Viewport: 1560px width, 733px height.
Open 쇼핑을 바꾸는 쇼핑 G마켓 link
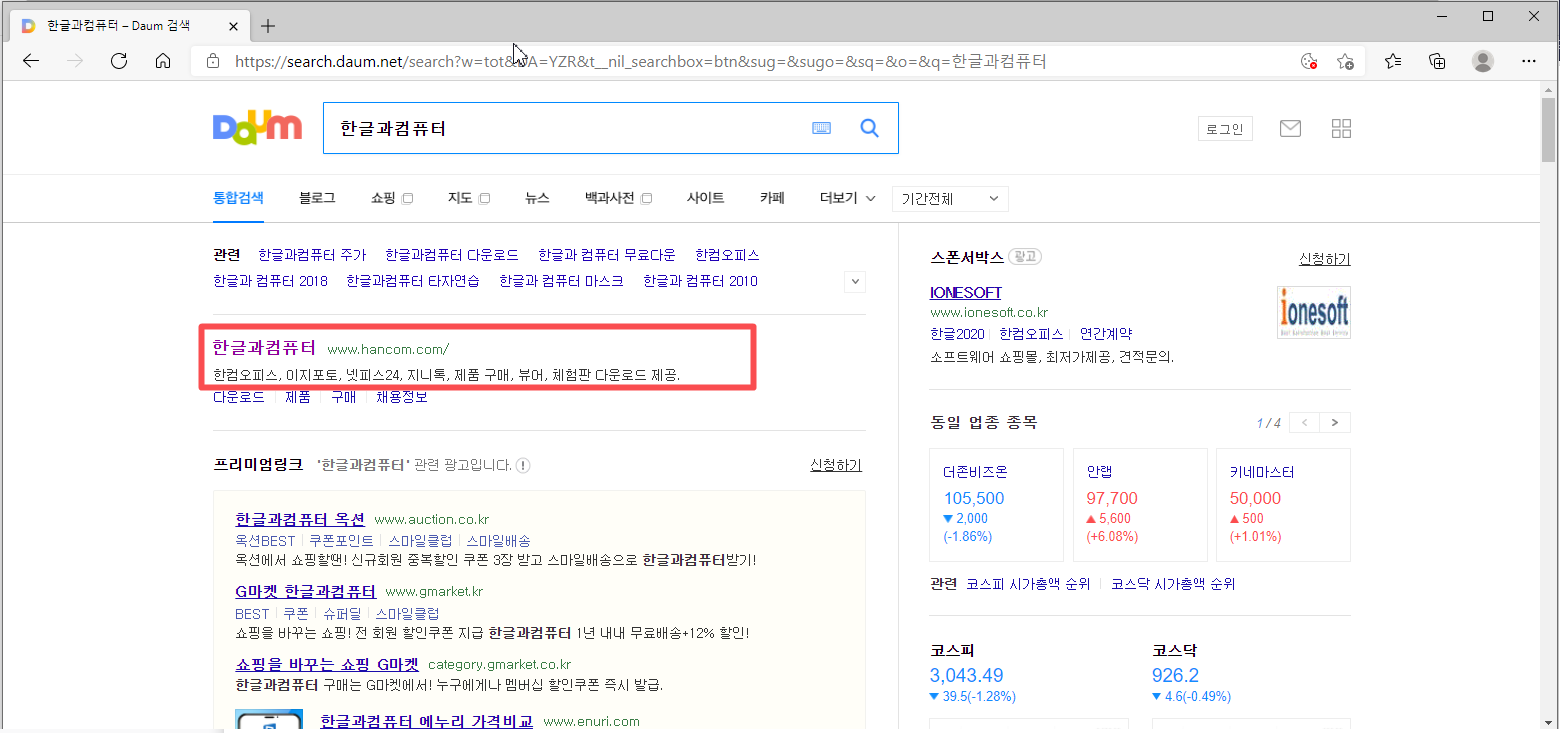click(x=327, y=664)
